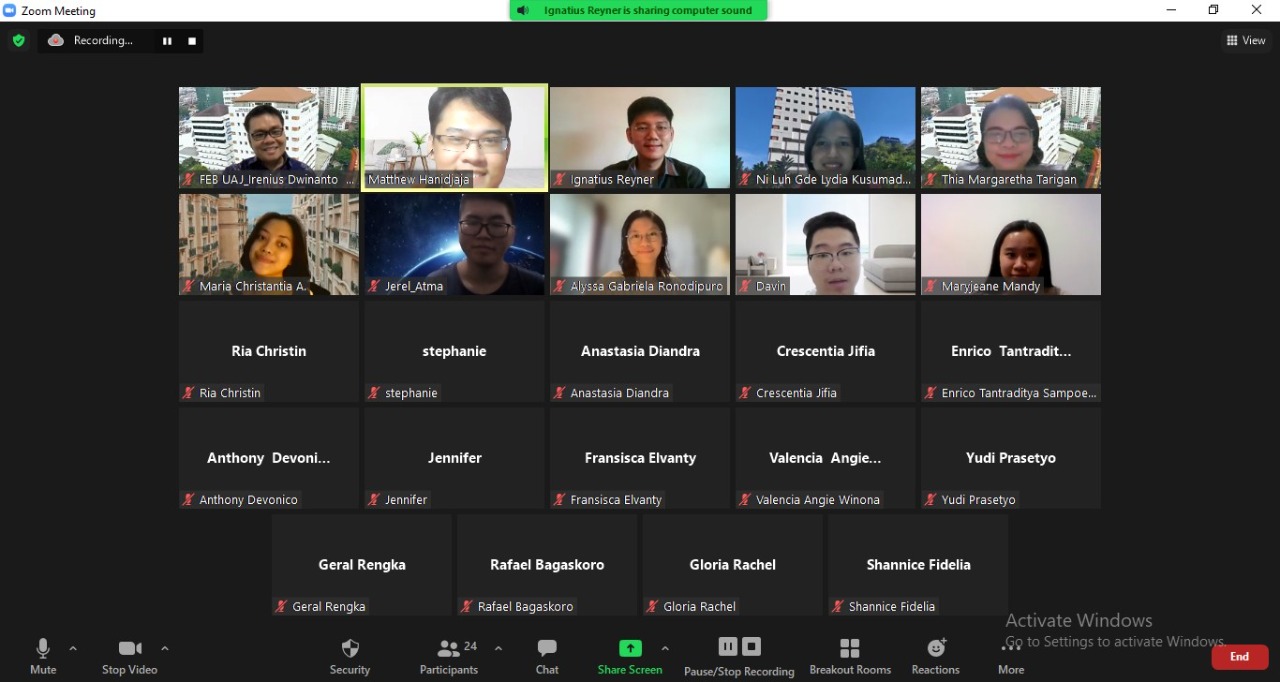This screenshot has width=1280, height=682.
Task: Select Maria Christantia's video tile
Action: click(x=269, y=245)
